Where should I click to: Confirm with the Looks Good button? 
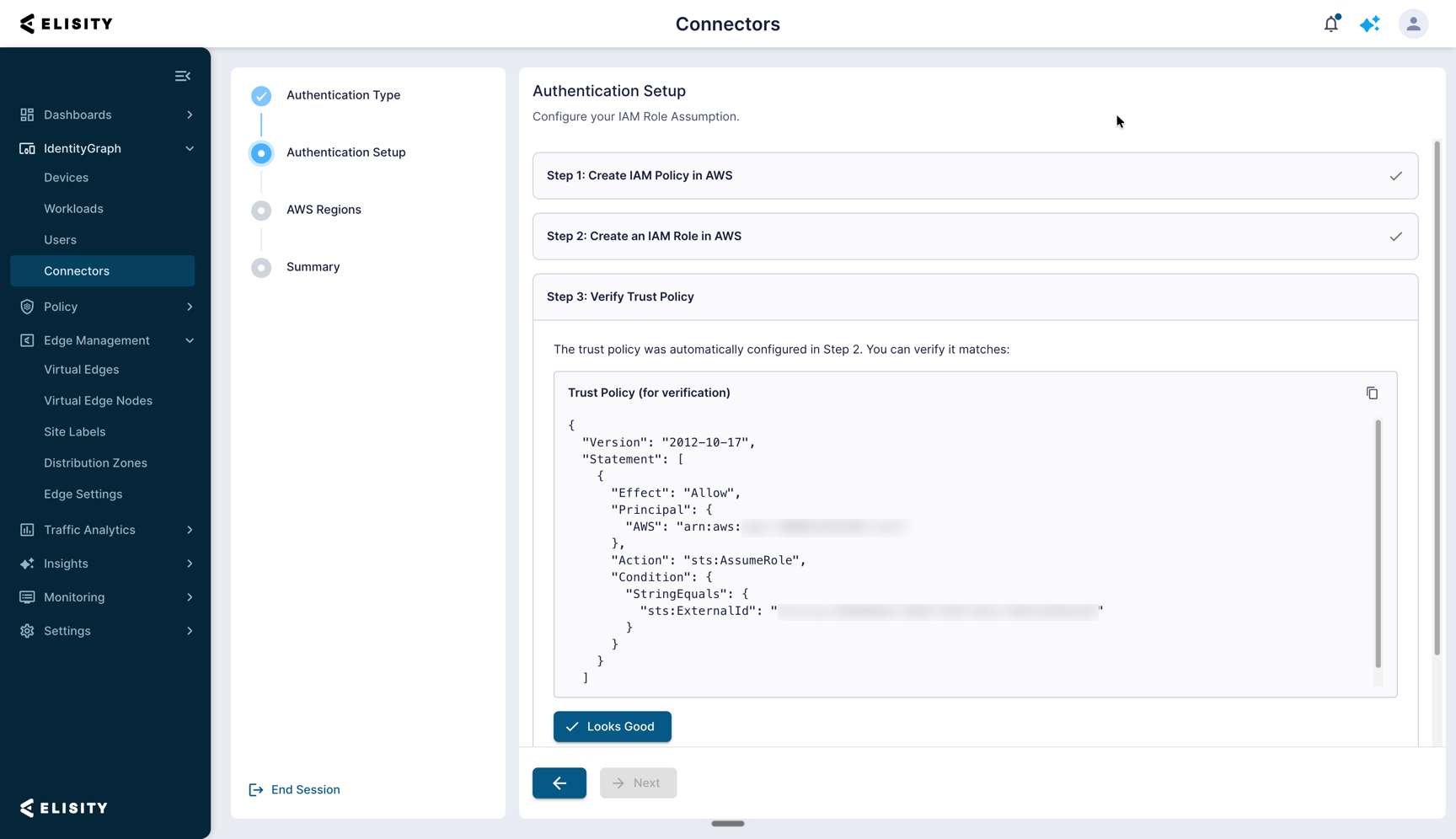(x=613, y=726)
